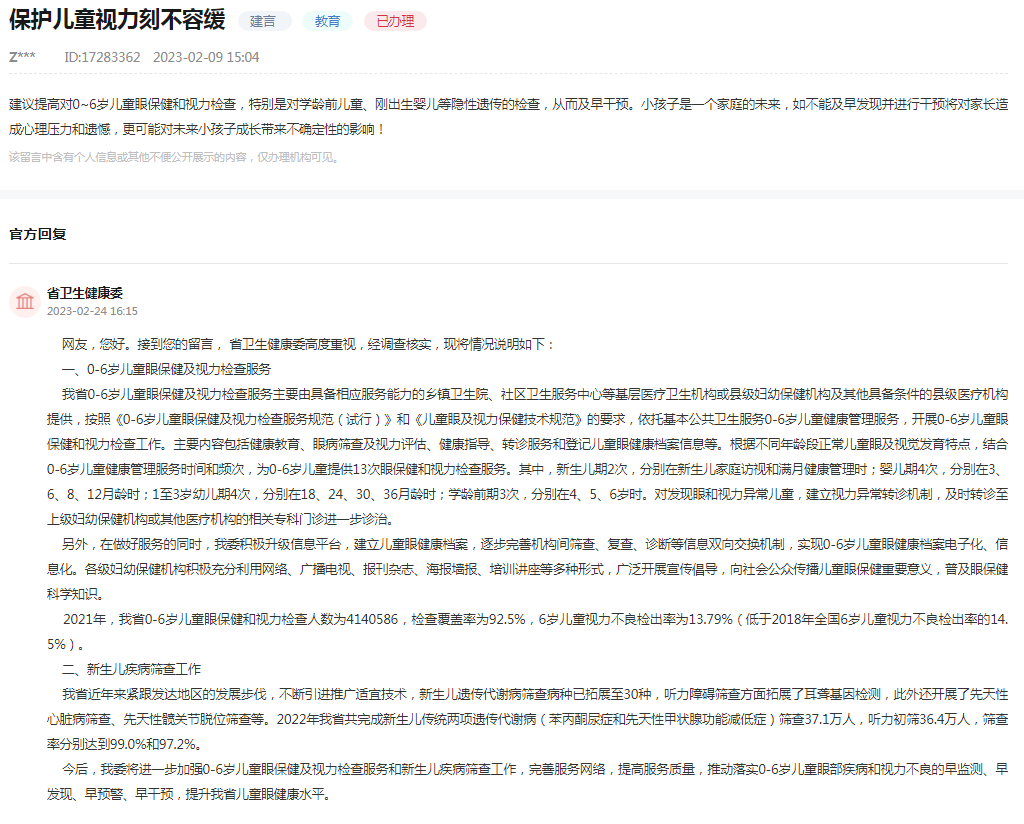1024x824 pixels.
Task: Click the title 保护儿童视力刻不容缓
Action: pyautogui.click(x=117, y=20)
